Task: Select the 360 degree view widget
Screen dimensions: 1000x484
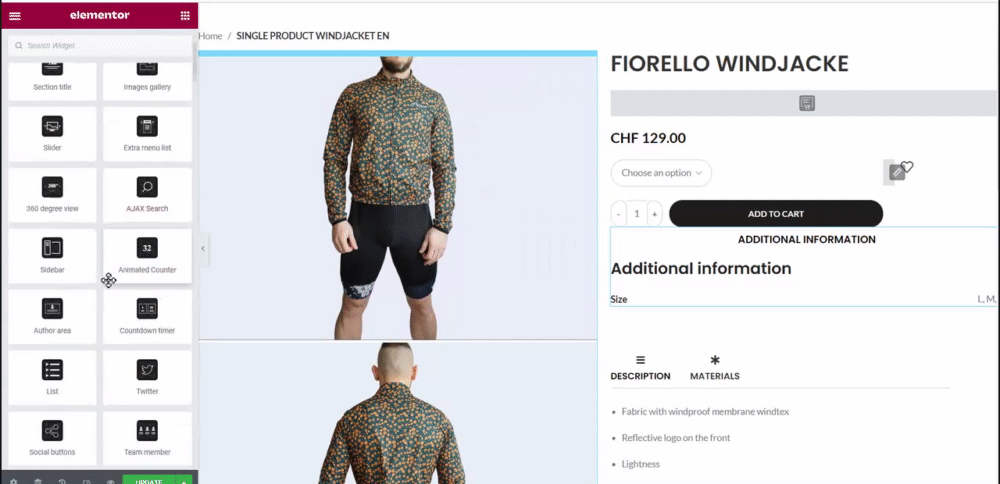Action: 52,195
